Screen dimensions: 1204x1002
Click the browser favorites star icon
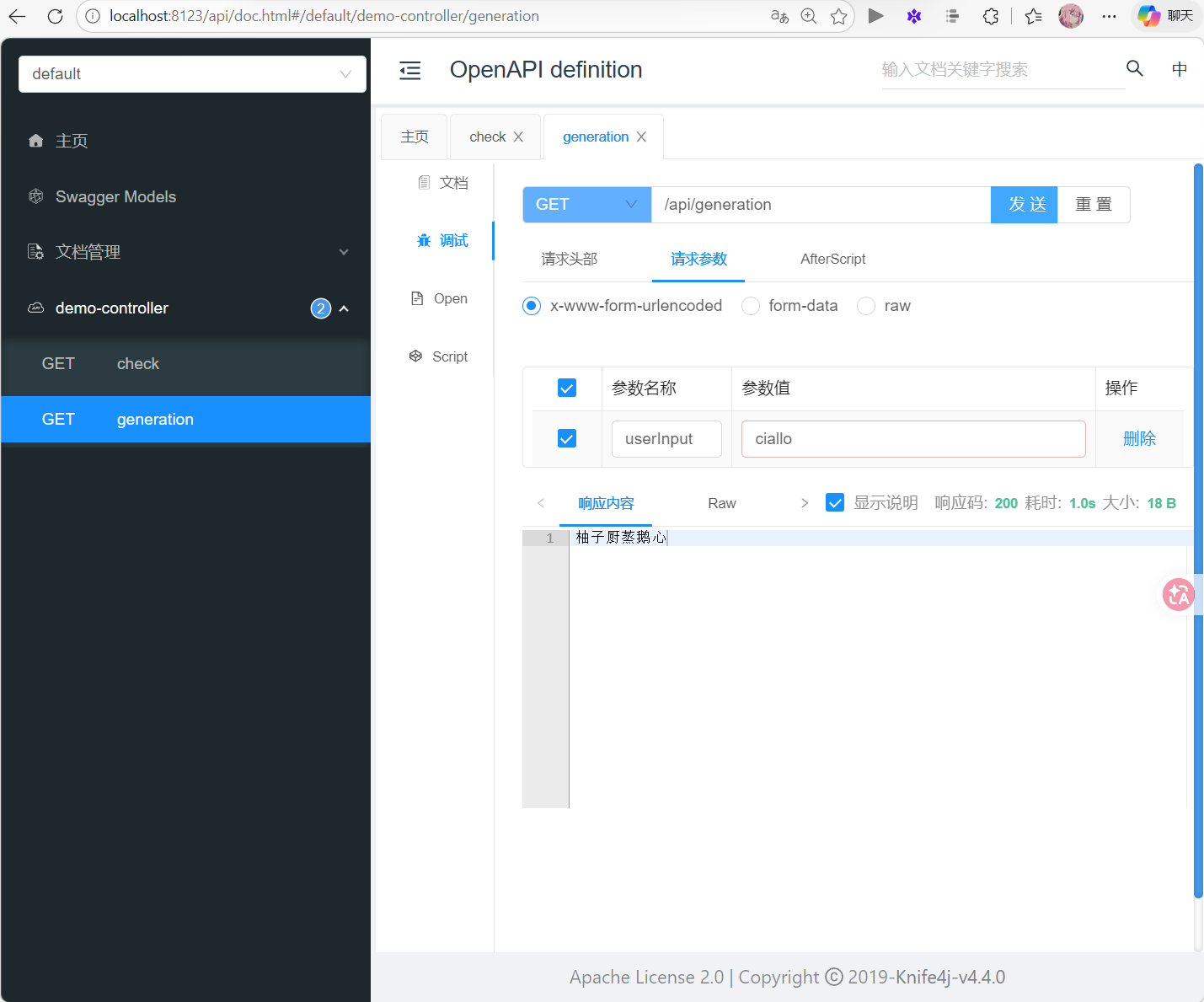[x=838, y=16]
